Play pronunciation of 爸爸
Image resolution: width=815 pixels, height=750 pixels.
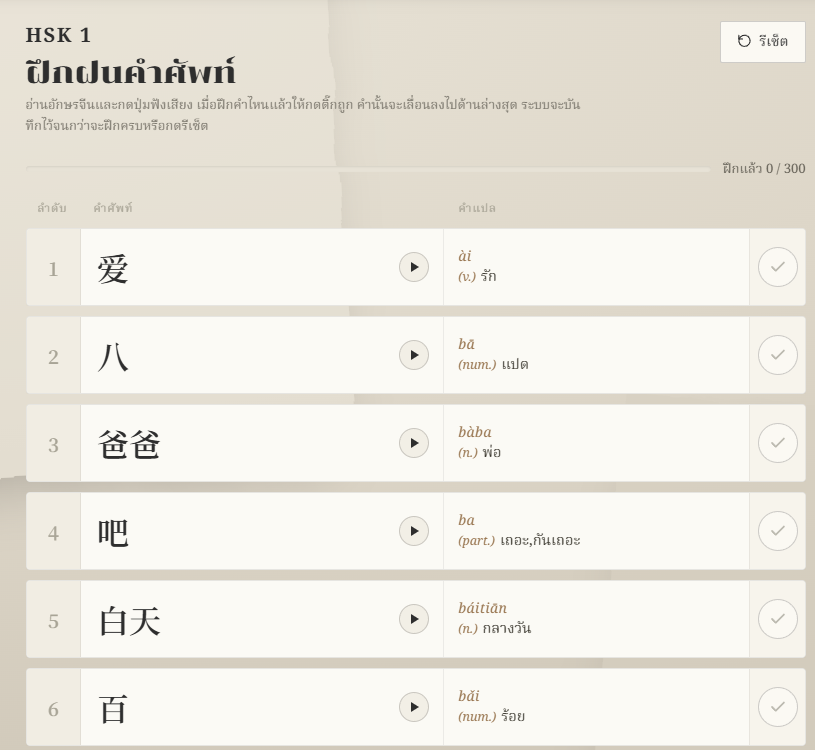click(414, 443)
